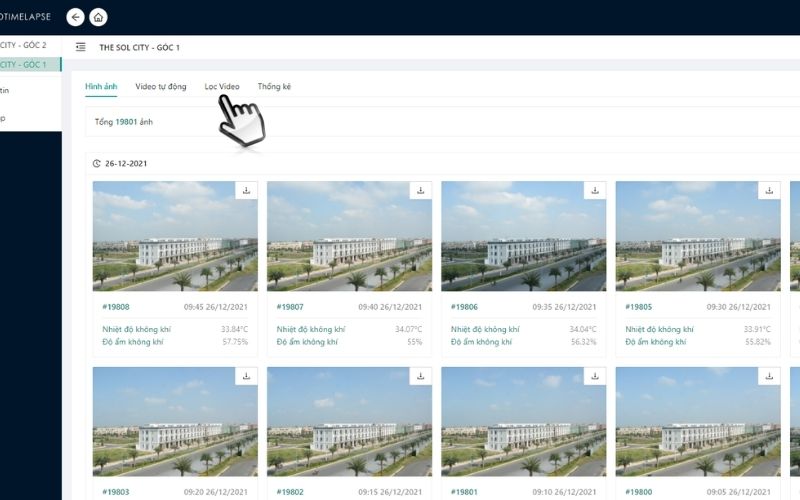
Task: Open the Thống kê tab
Action: click(274, 86)
